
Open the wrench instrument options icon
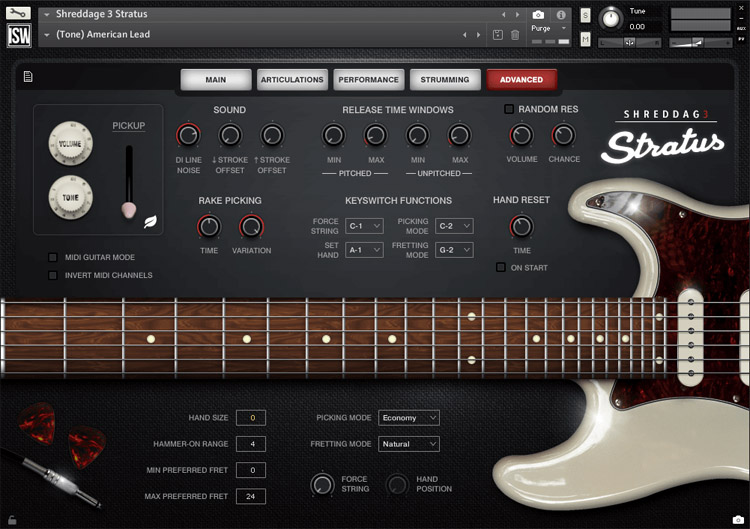[18, 13]
